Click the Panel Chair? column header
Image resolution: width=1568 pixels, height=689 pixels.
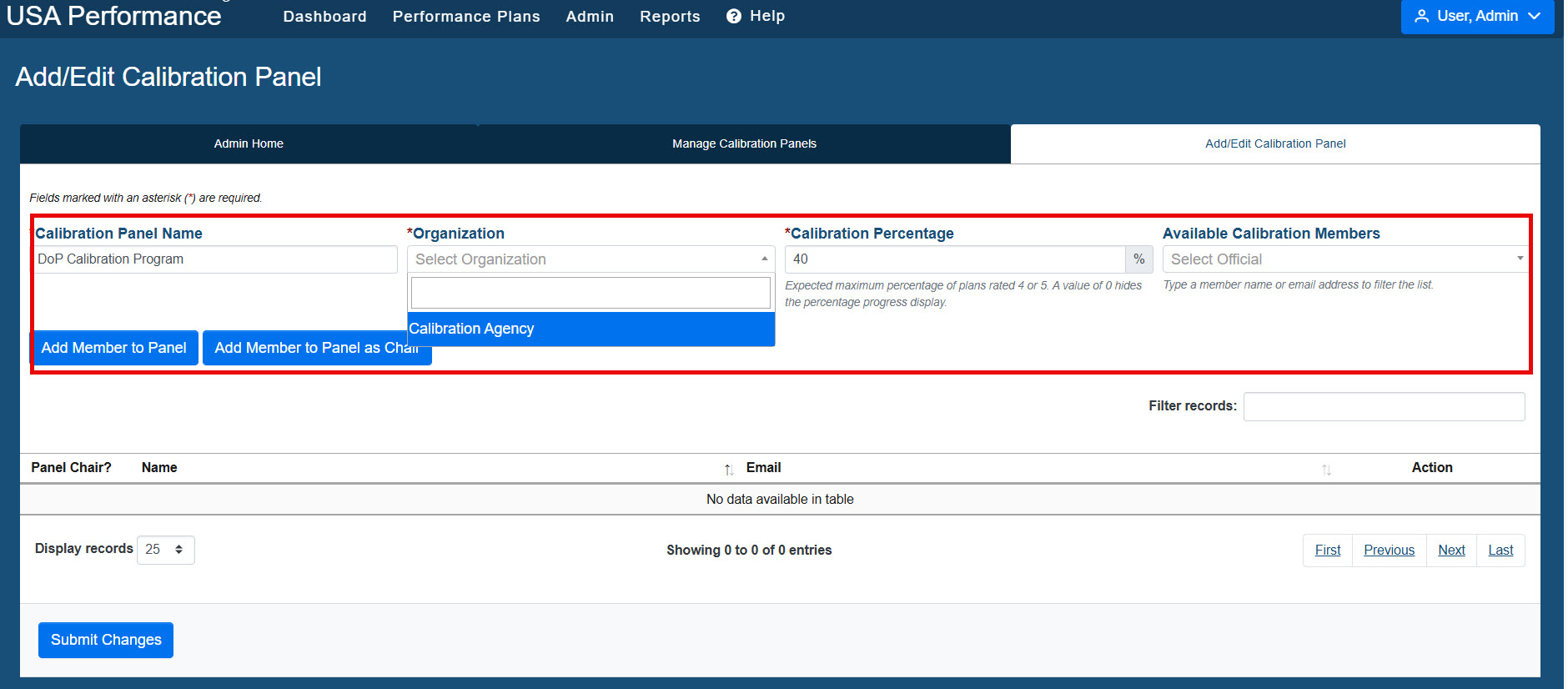click(71, 468)
